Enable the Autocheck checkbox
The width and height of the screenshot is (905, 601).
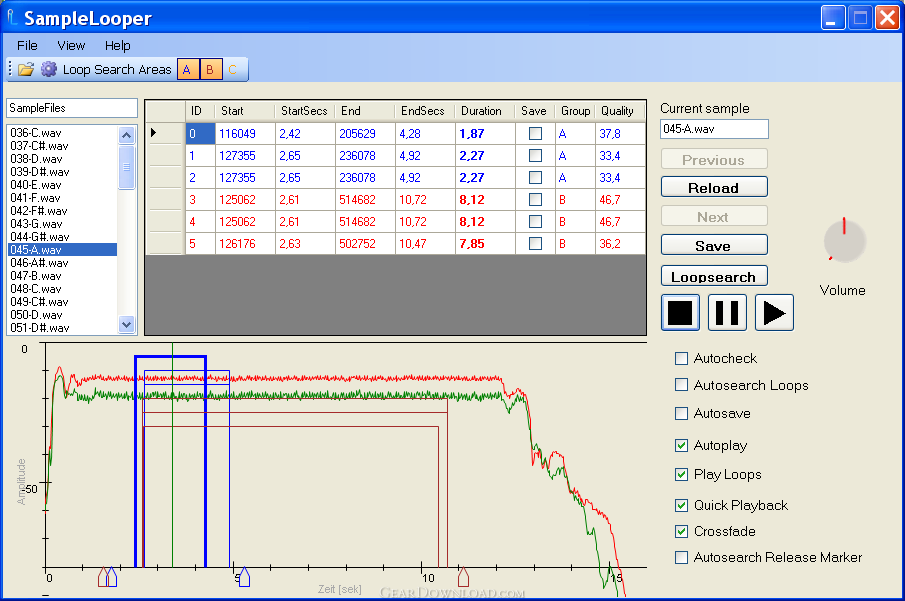[x=682, y=359]
